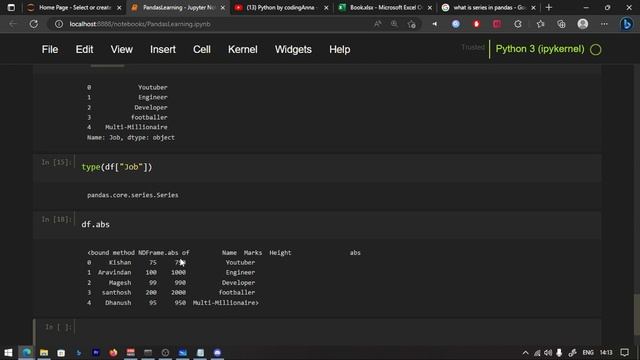The image size is (640, 360).
Task: Open the zoom magnifier in the address bar
Action: pos(394,24)
